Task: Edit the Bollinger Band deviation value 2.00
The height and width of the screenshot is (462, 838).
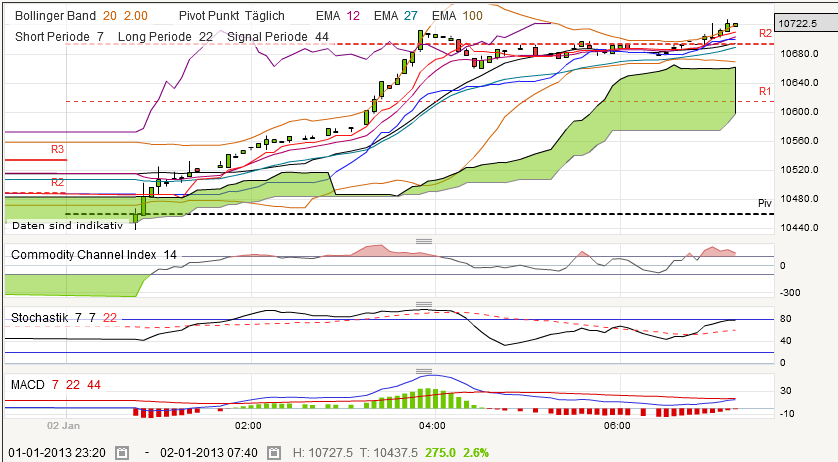Action: 137,16
